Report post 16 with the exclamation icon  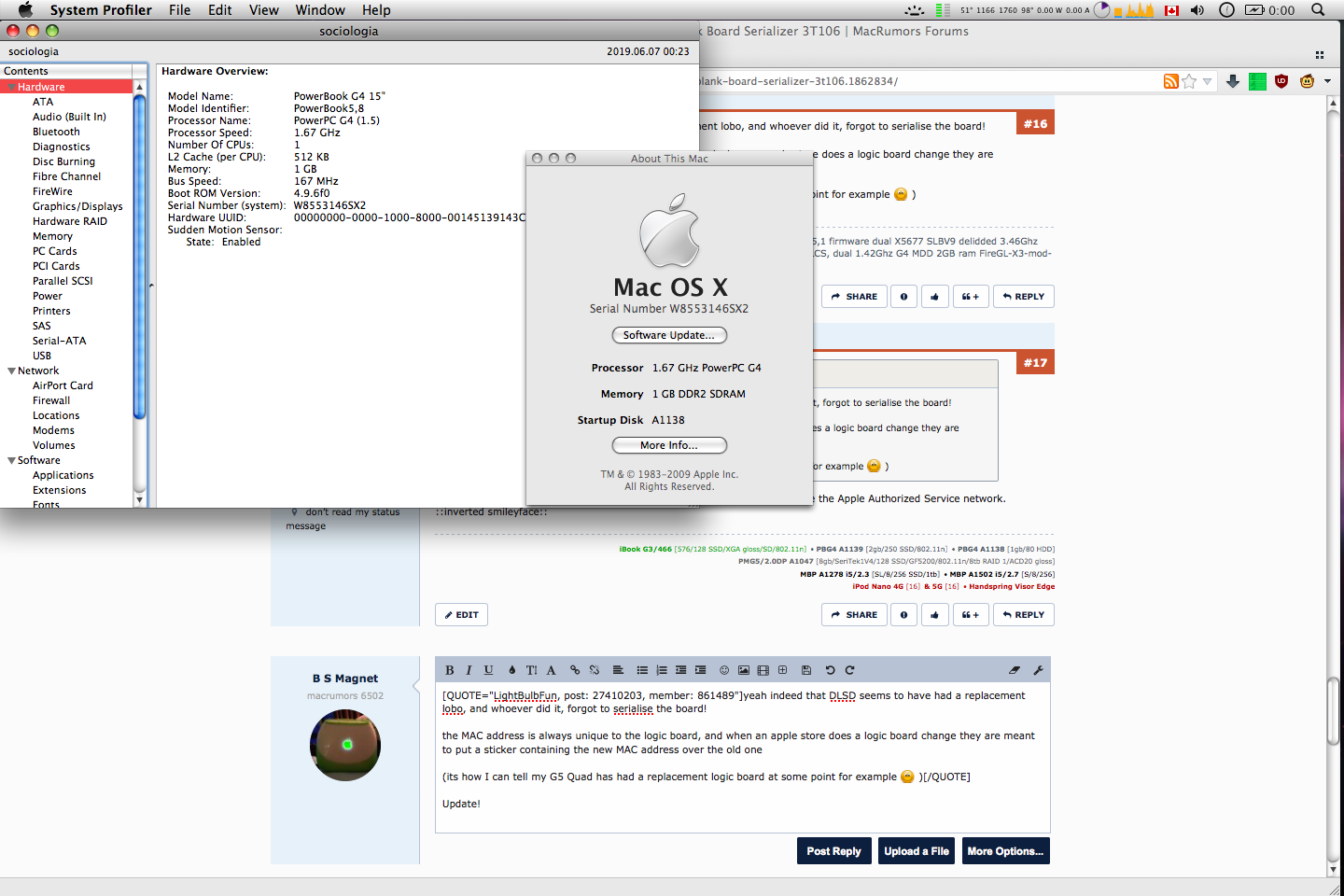(x=903, y=297)
